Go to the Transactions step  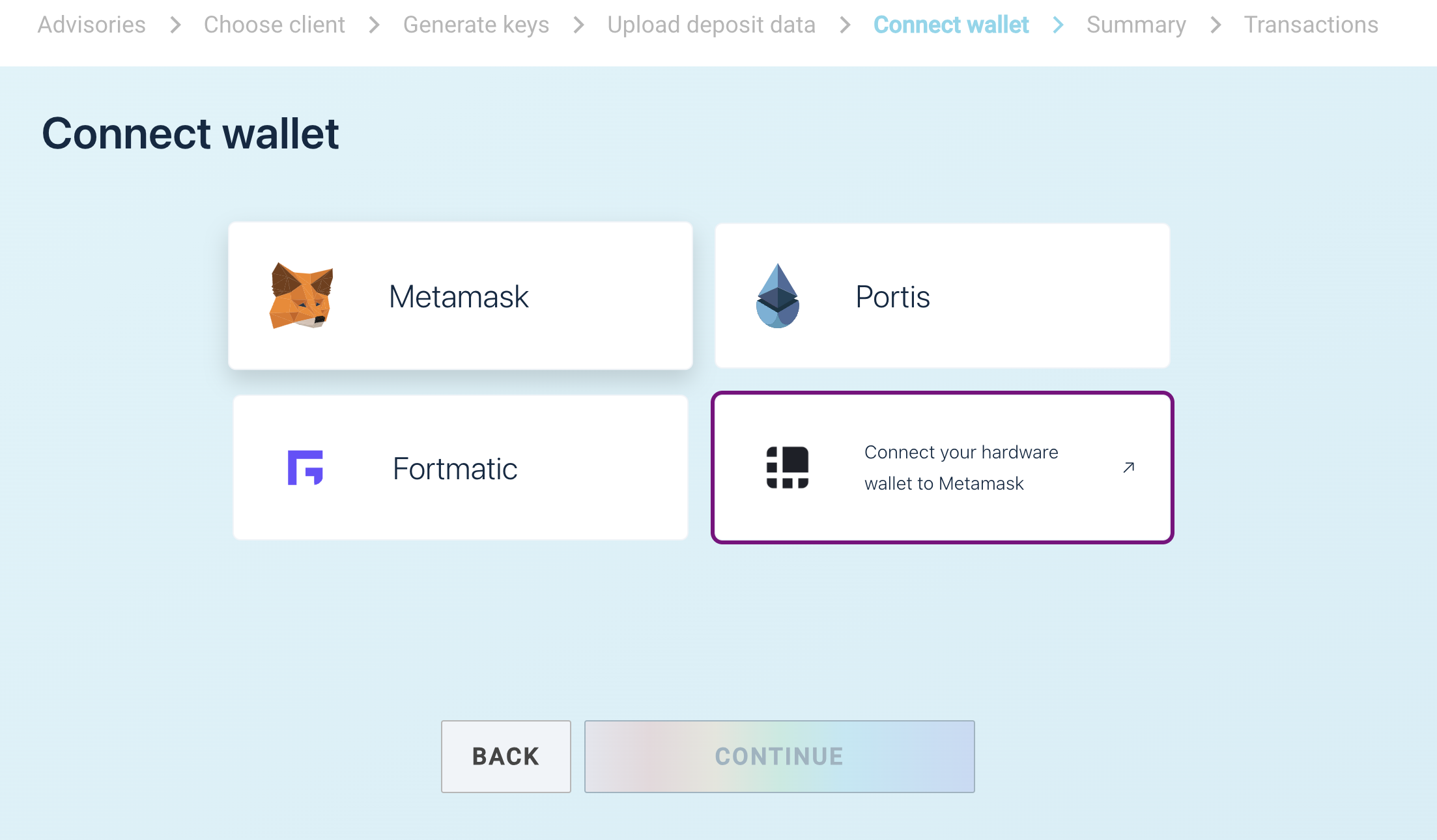[x=1311, y=25]
